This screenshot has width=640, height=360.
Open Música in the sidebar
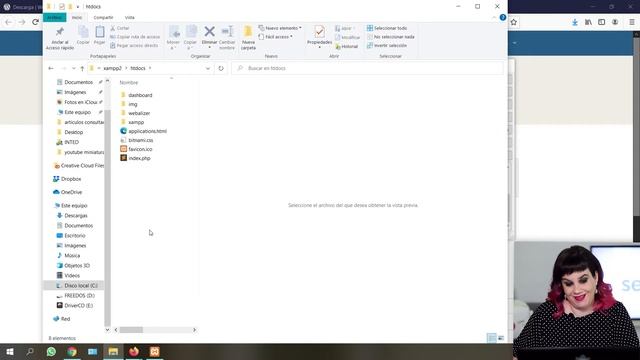[68, 256]
